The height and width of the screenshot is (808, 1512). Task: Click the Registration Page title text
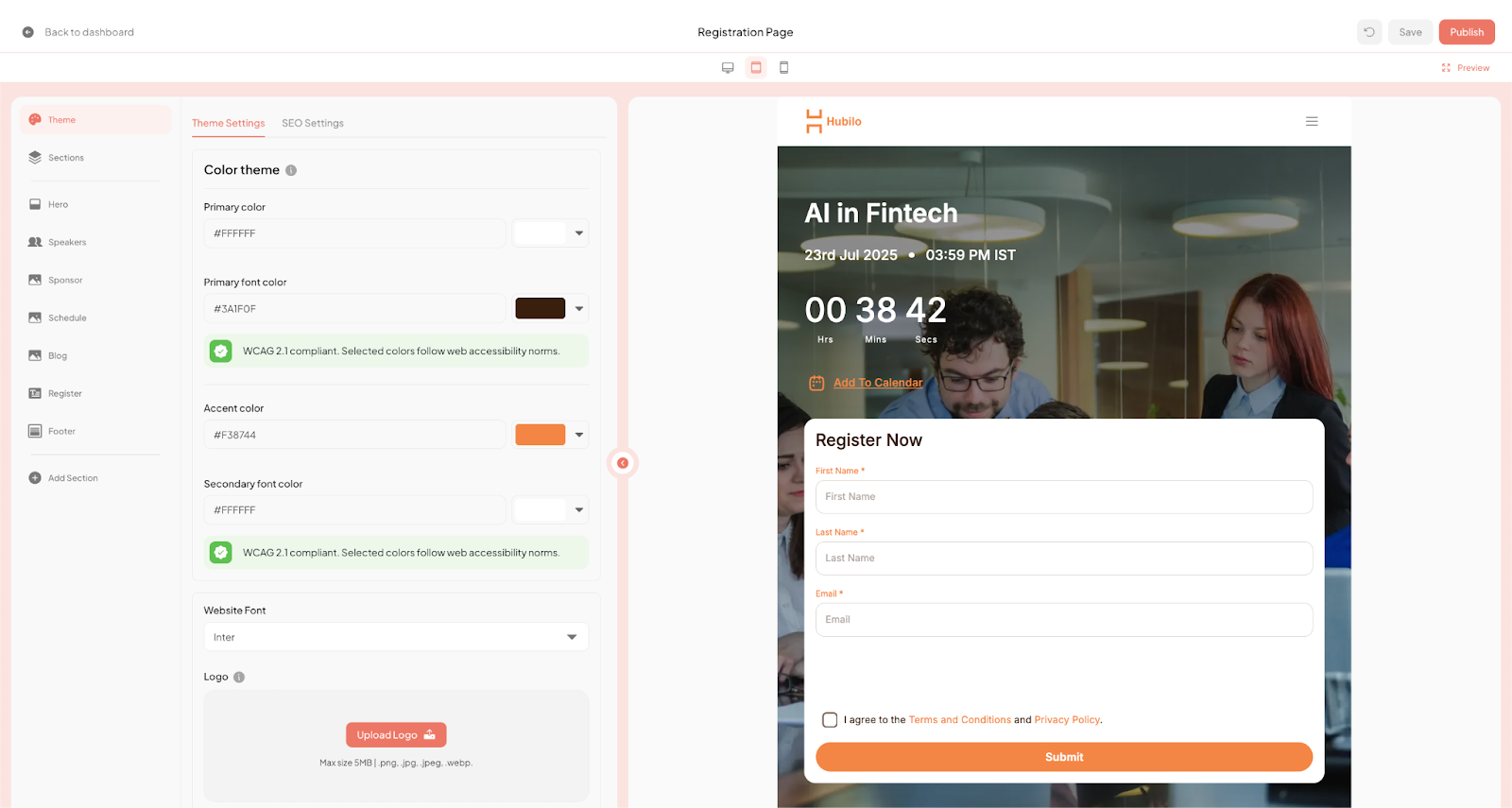(746, 32)
